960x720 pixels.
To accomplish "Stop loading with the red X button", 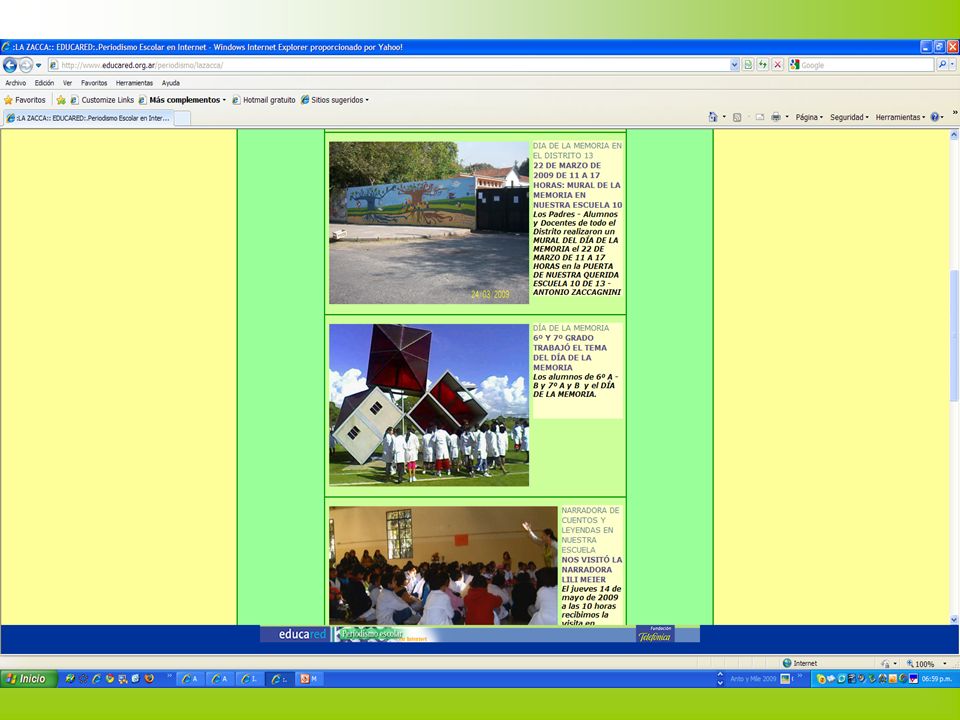I will (778, 65).
